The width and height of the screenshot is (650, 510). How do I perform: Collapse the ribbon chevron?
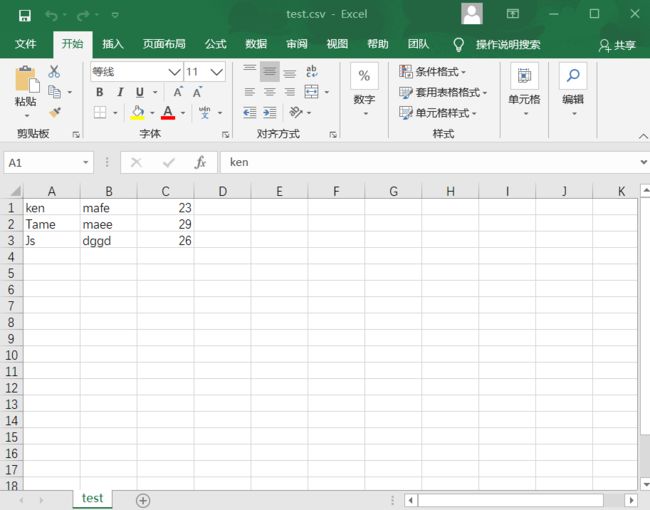tap(643, 136)
